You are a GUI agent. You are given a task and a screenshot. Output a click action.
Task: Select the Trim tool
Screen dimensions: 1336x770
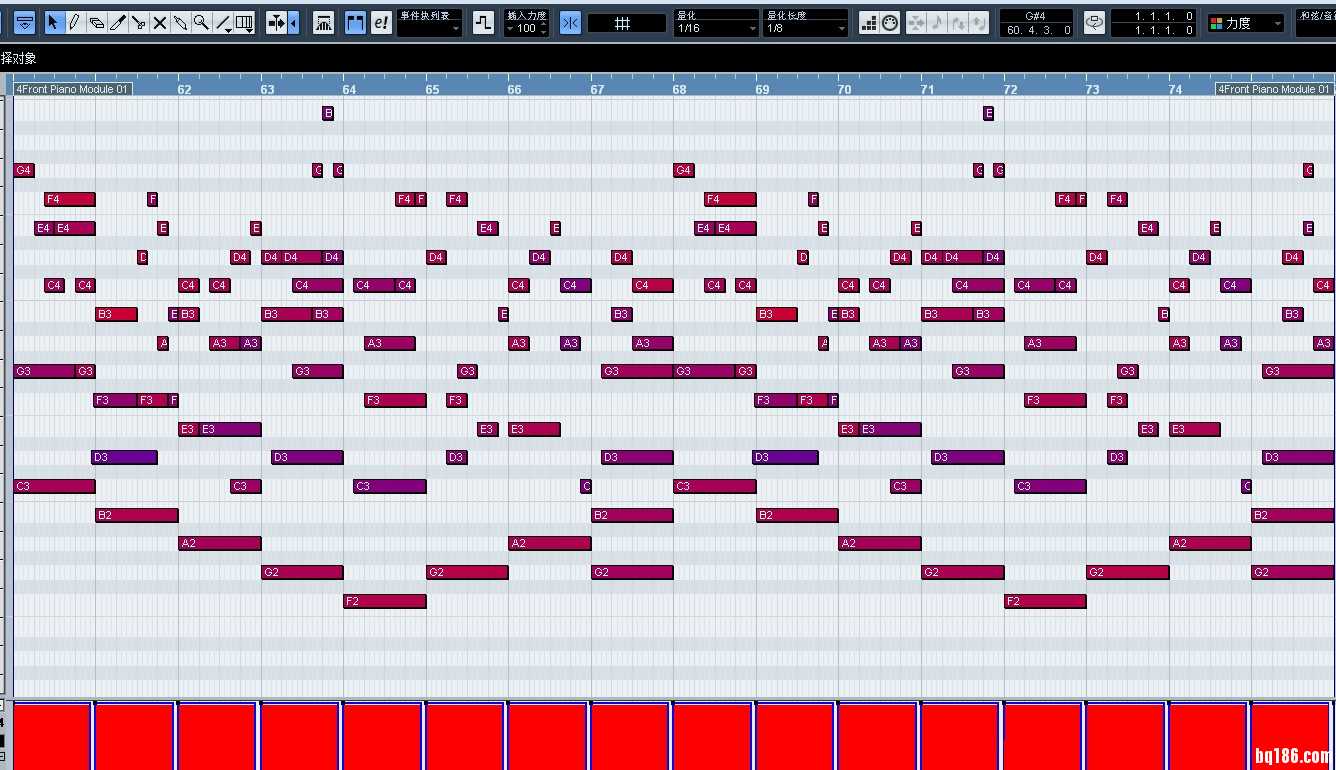click(117, 22)
